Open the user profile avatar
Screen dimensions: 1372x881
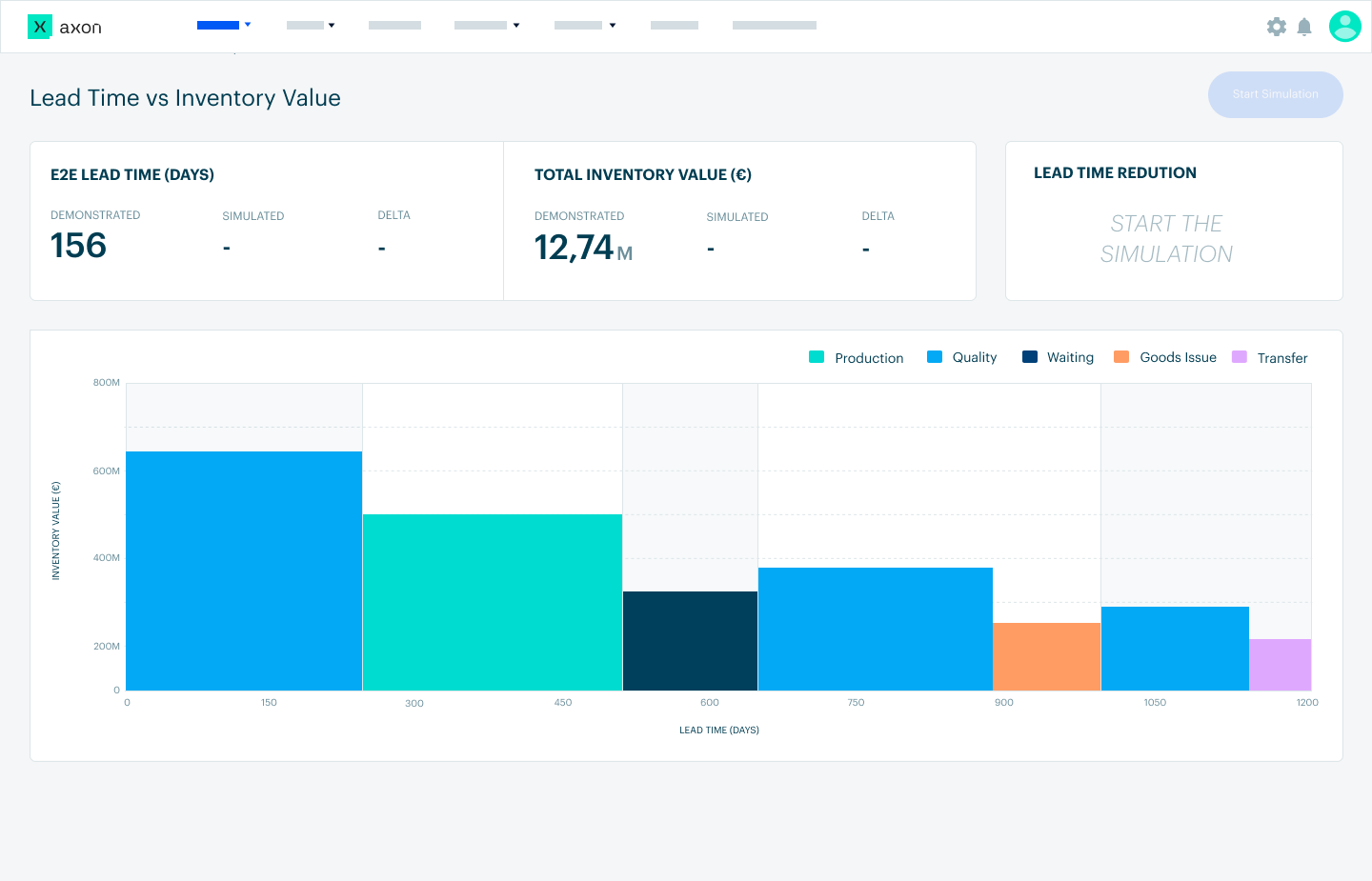[x=1345, y=27]
